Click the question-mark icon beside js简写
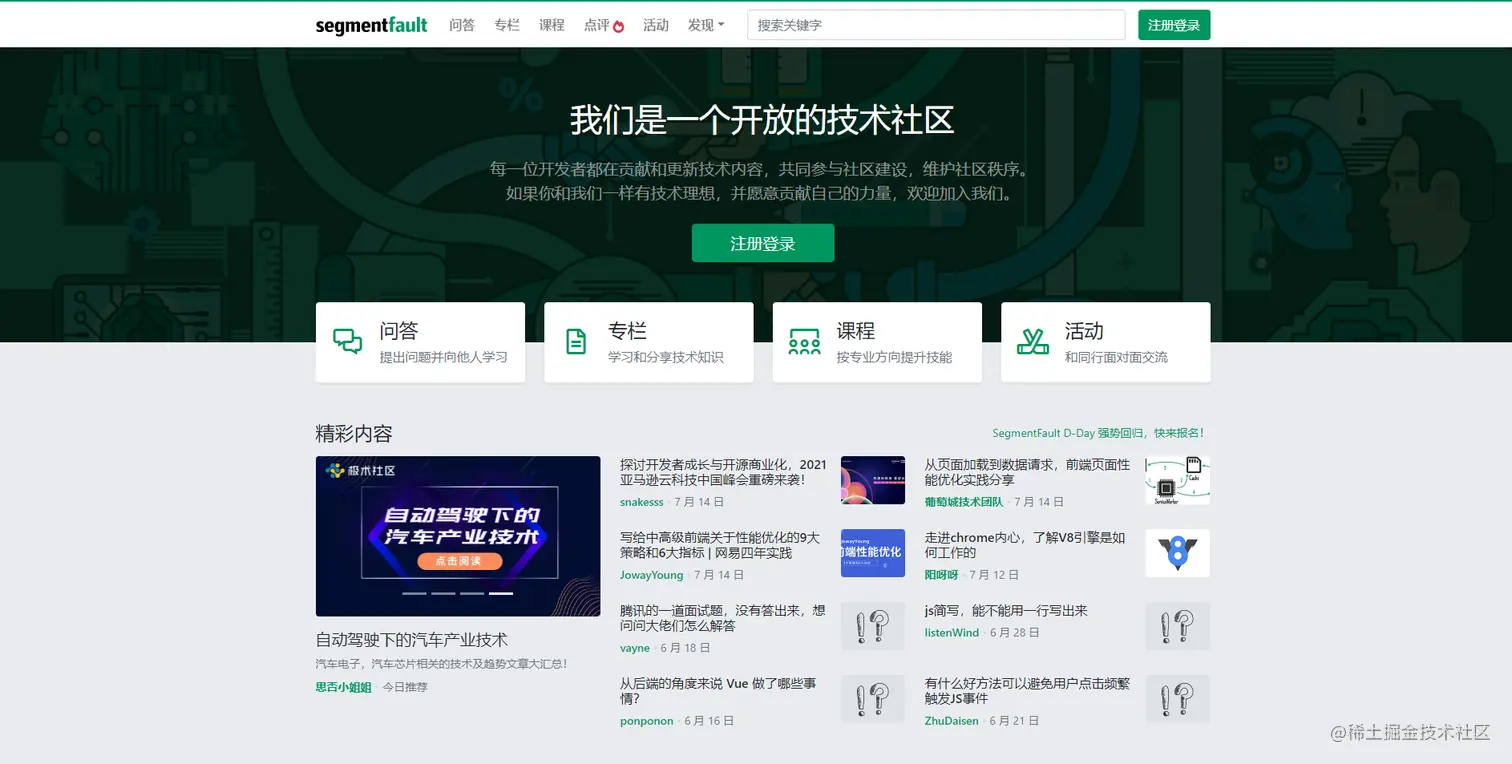The width and height of the screenshot is (1512, 764). tap(1178, 626)
